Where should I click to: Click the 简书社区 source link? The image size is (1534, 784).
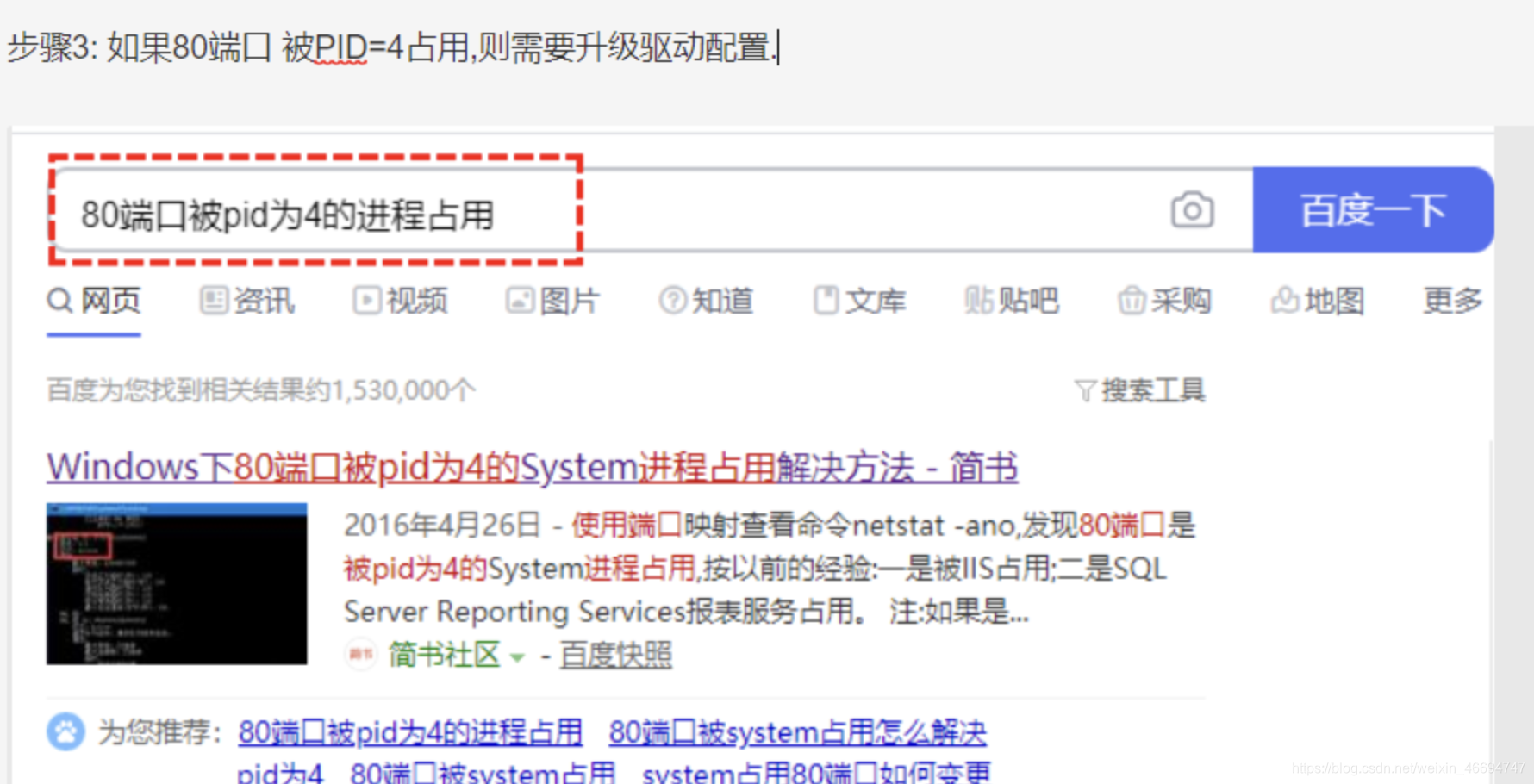pyautogui.click(x=444, y=655)
